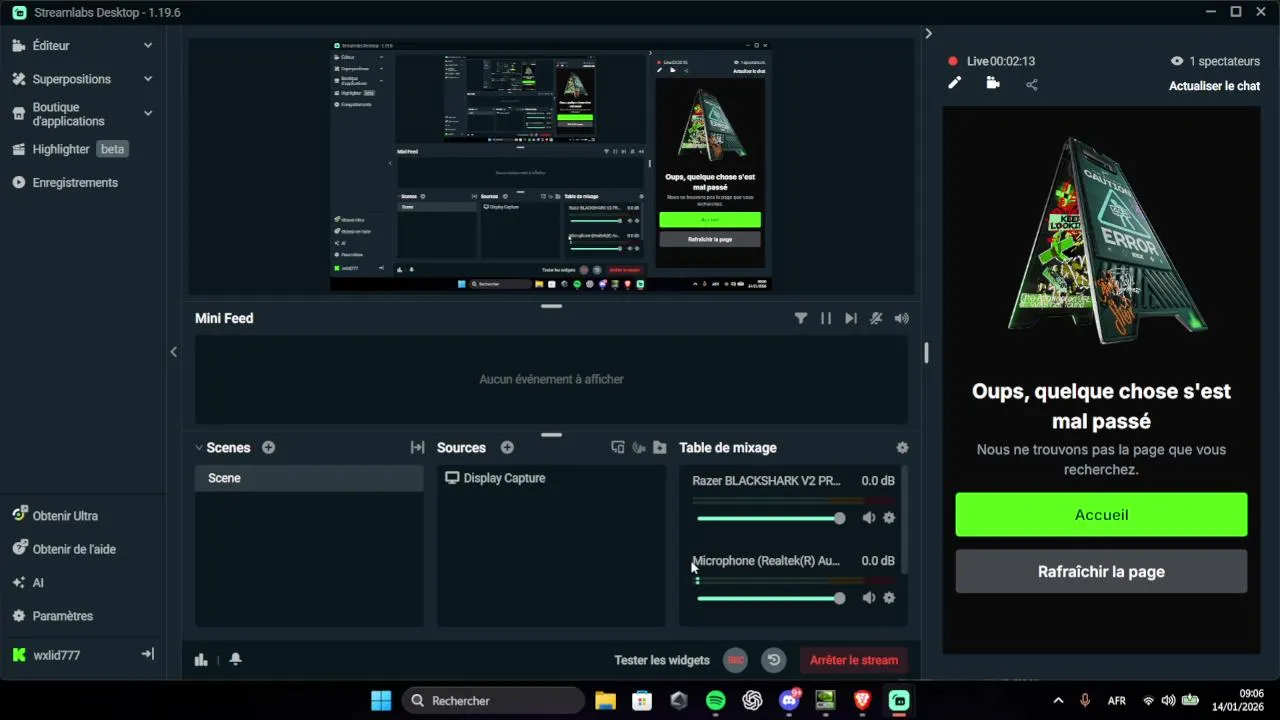This screenshot has height=720, width=1280.
Task: Expand Boutique d'applications chevron
Action: [148, 113]
